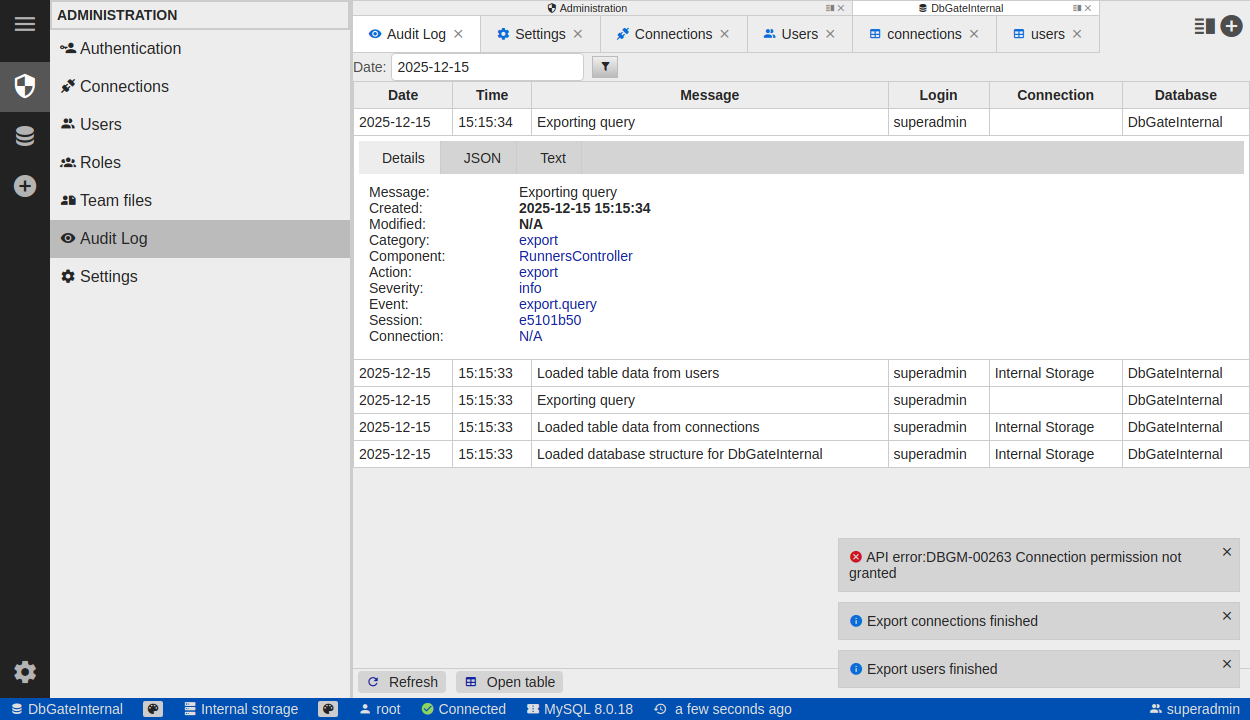
Task: Close the Settings tab
Action: [578, 34]
